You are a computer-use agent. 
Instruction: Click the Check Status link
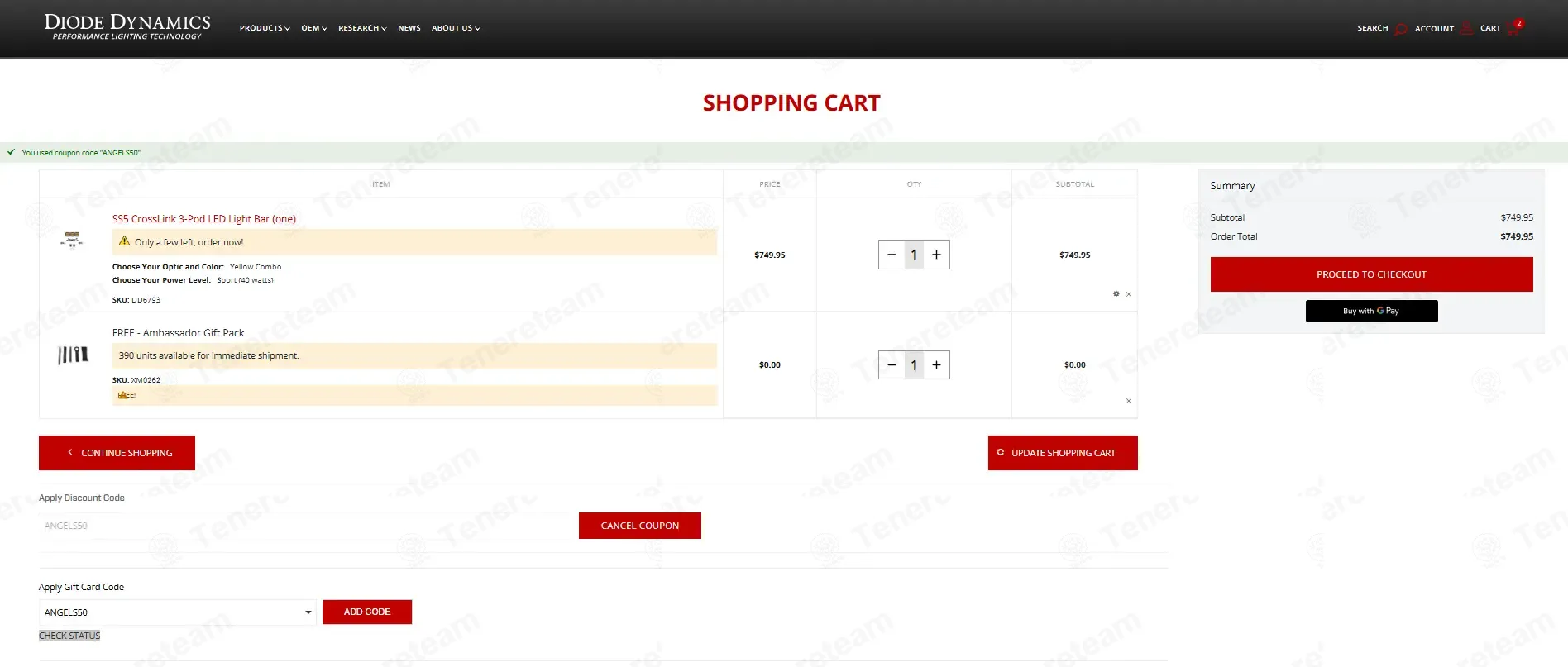tap(69, 636)
